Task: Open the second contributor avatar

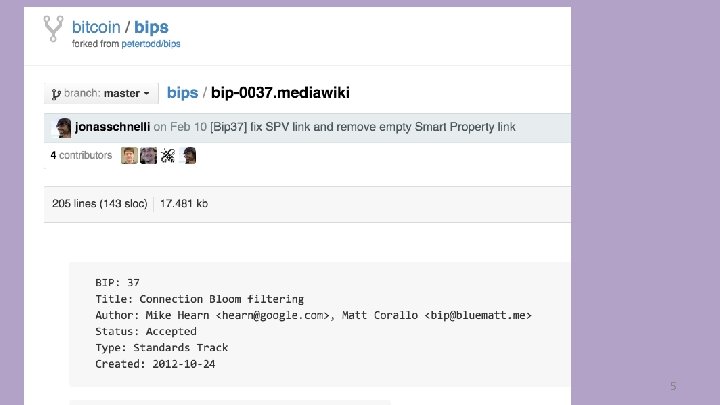Action: (x=148, y=156)
